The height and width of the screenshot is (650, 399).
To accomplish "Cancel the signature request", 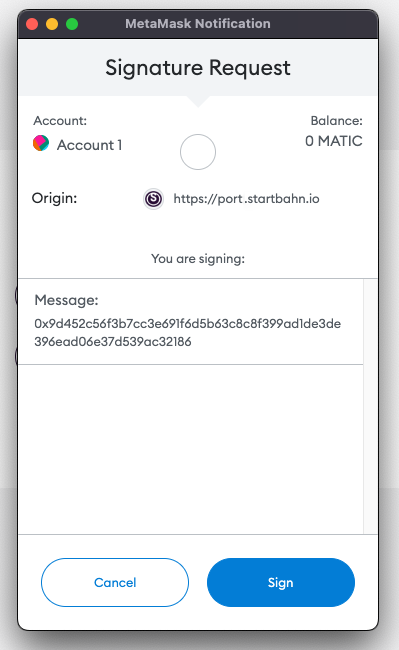I will [115, 582].
